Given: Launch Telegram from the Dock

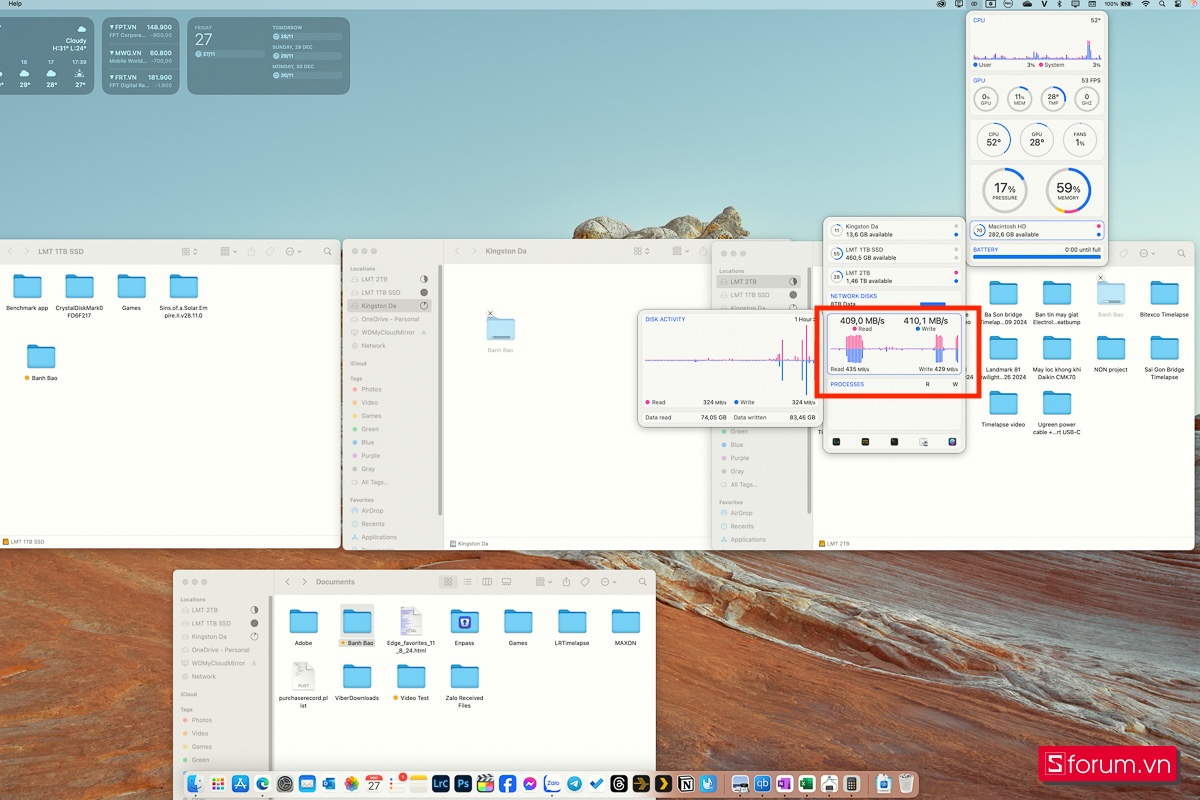Looking at the screenshot, I should pyautogui.click(x=575, y=784).
